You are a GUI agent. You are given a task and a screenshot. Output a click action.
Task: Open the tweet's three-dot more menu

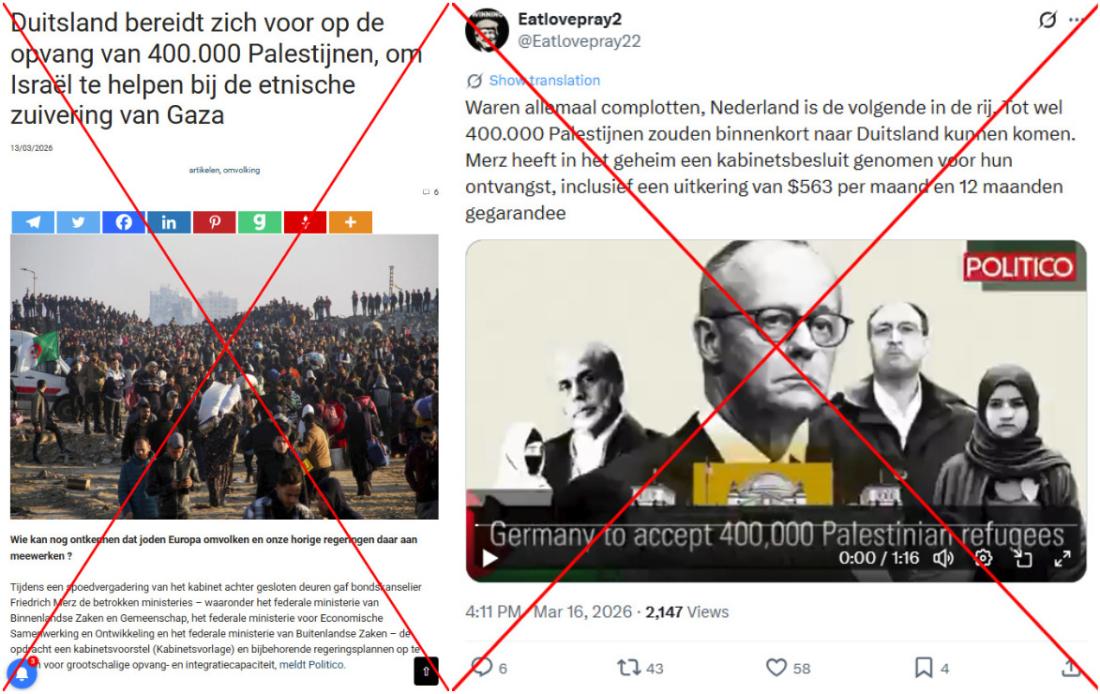tap(1077, 20)
